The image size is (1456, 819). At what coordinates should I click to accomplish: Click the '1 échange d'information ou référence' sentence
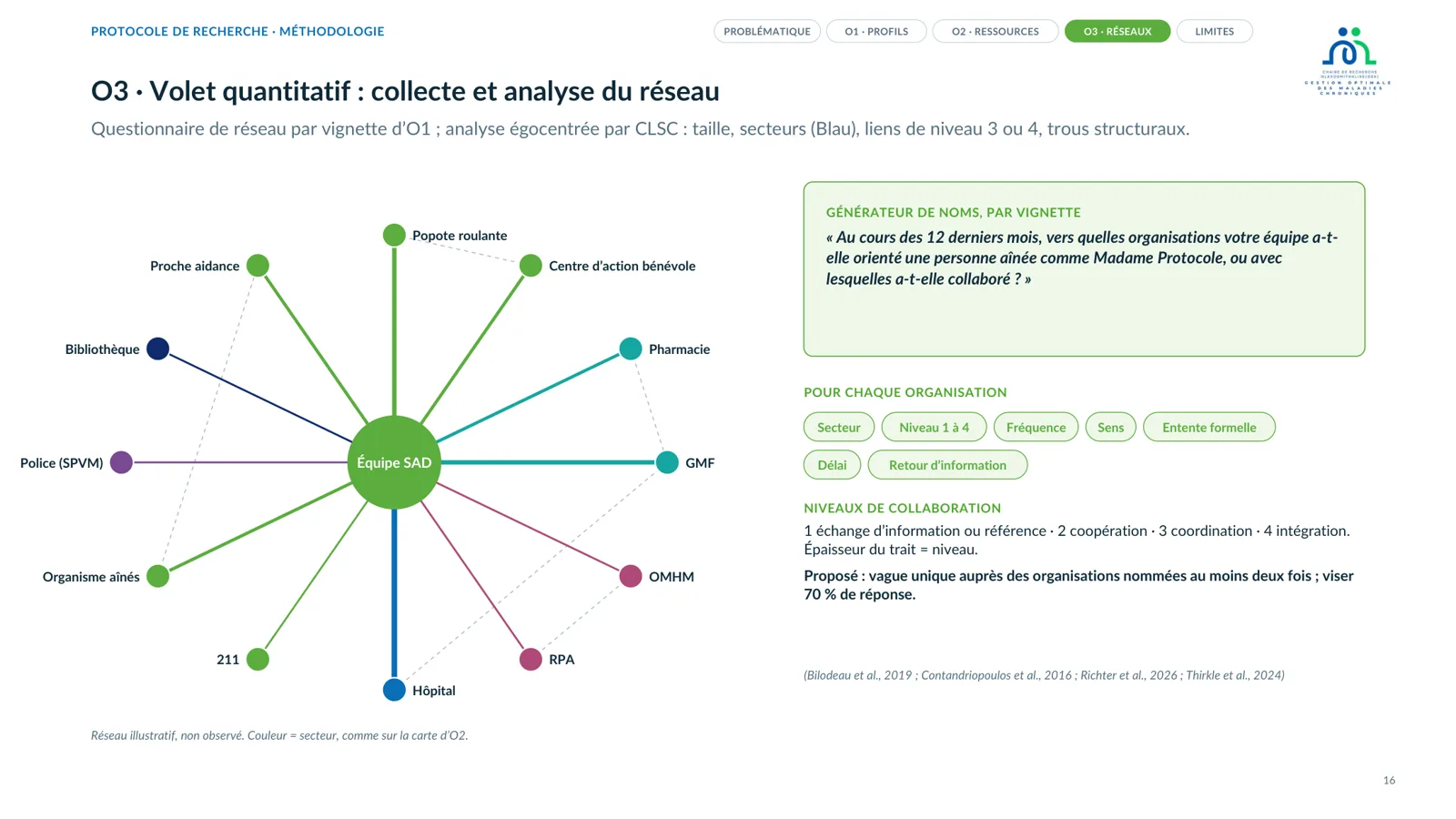pyautogui.click(x=1077, y=540)
